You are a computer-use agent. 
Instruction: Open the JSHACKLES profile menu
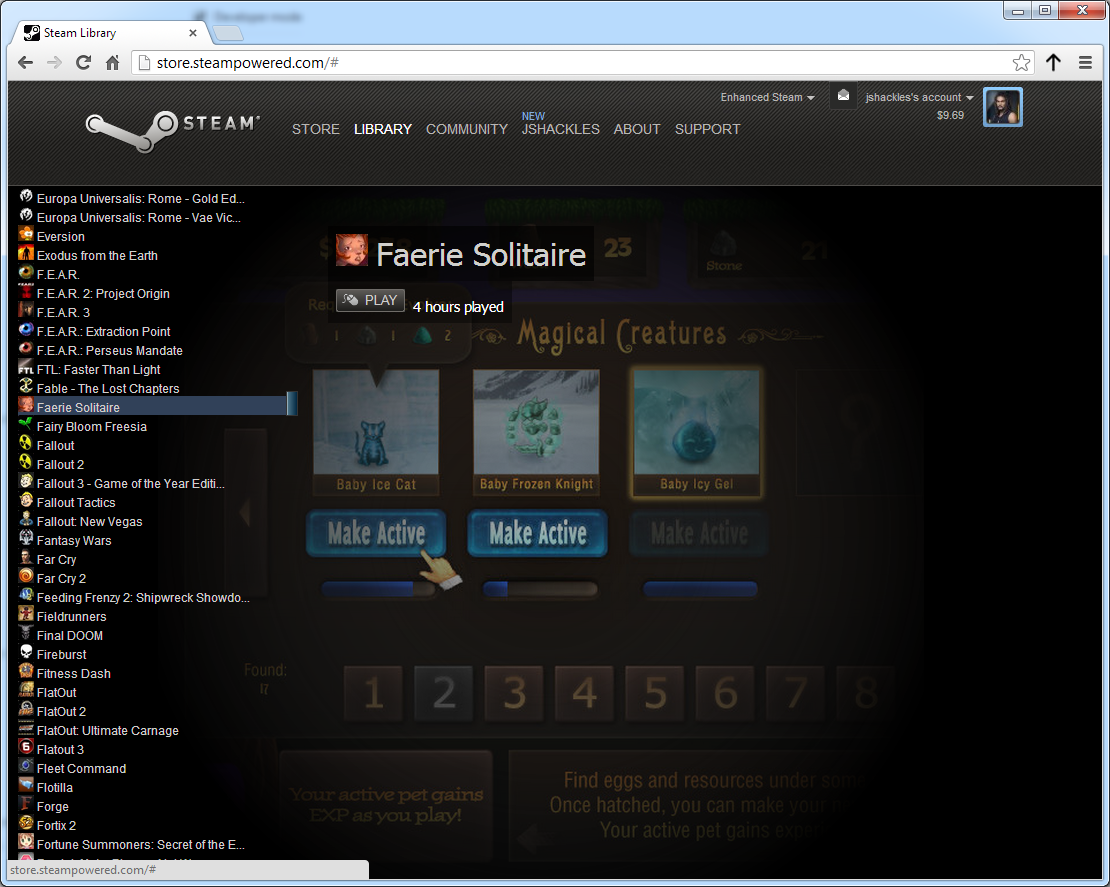click(x=561, y=130)
